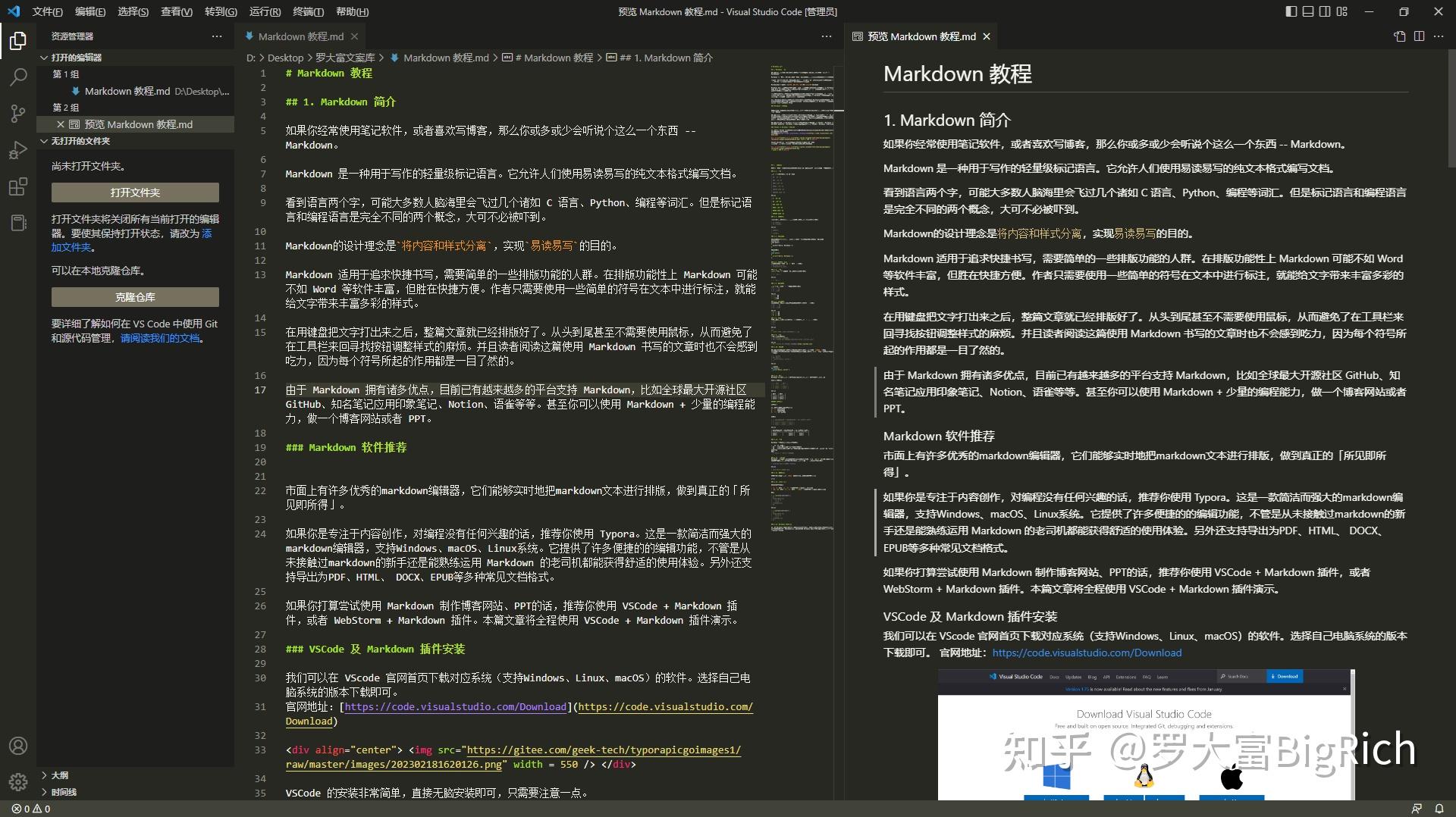Switch to the Markdown 教程.md tab
Screen dimensions: 1456x817
pyautogui.click(x=300, y=36)
